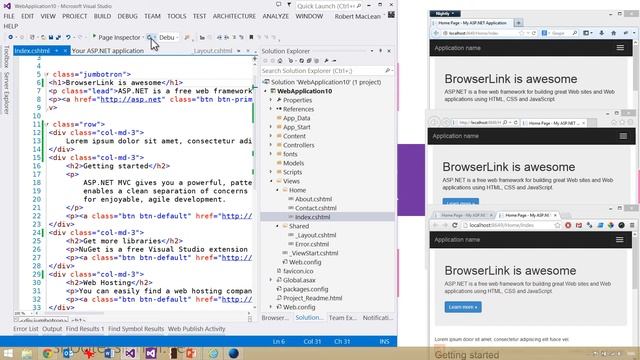Click the Home icon in Solution Explorer toolbar
The image size is (640, 360).
[x=280, y=61]
